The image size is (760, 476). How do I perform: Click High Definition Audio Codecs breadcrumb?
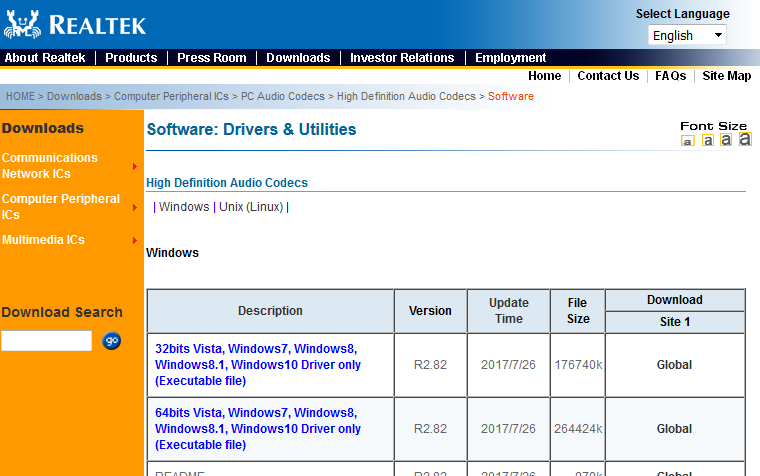click(x=406, y=96)
